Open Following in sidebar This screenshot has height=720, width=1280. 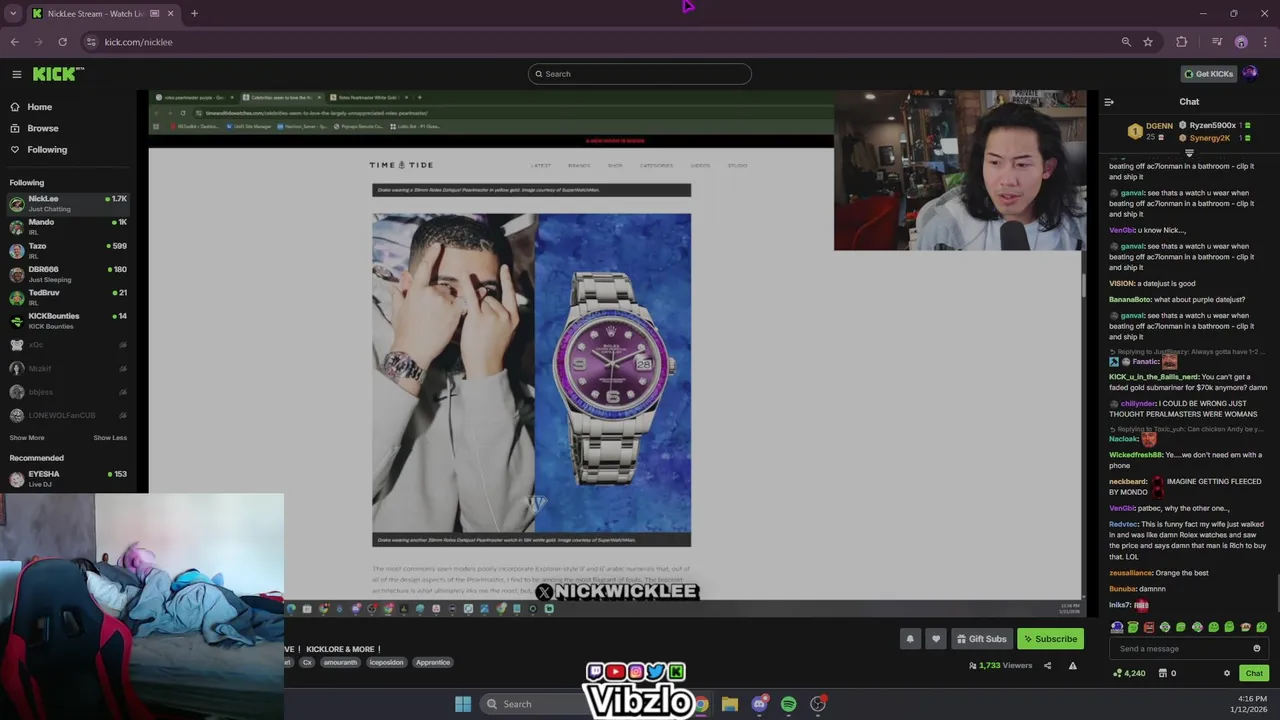click(47, 150)
